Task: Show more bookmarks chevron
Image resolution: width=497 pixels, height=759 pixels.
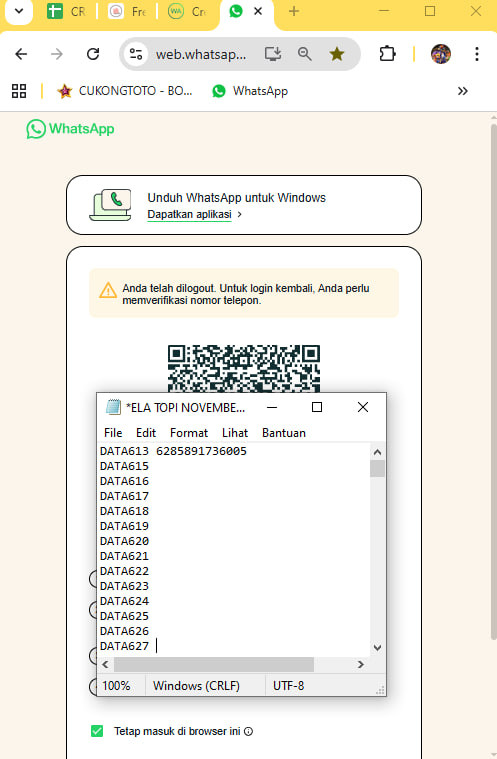Action: pos(463,91)
